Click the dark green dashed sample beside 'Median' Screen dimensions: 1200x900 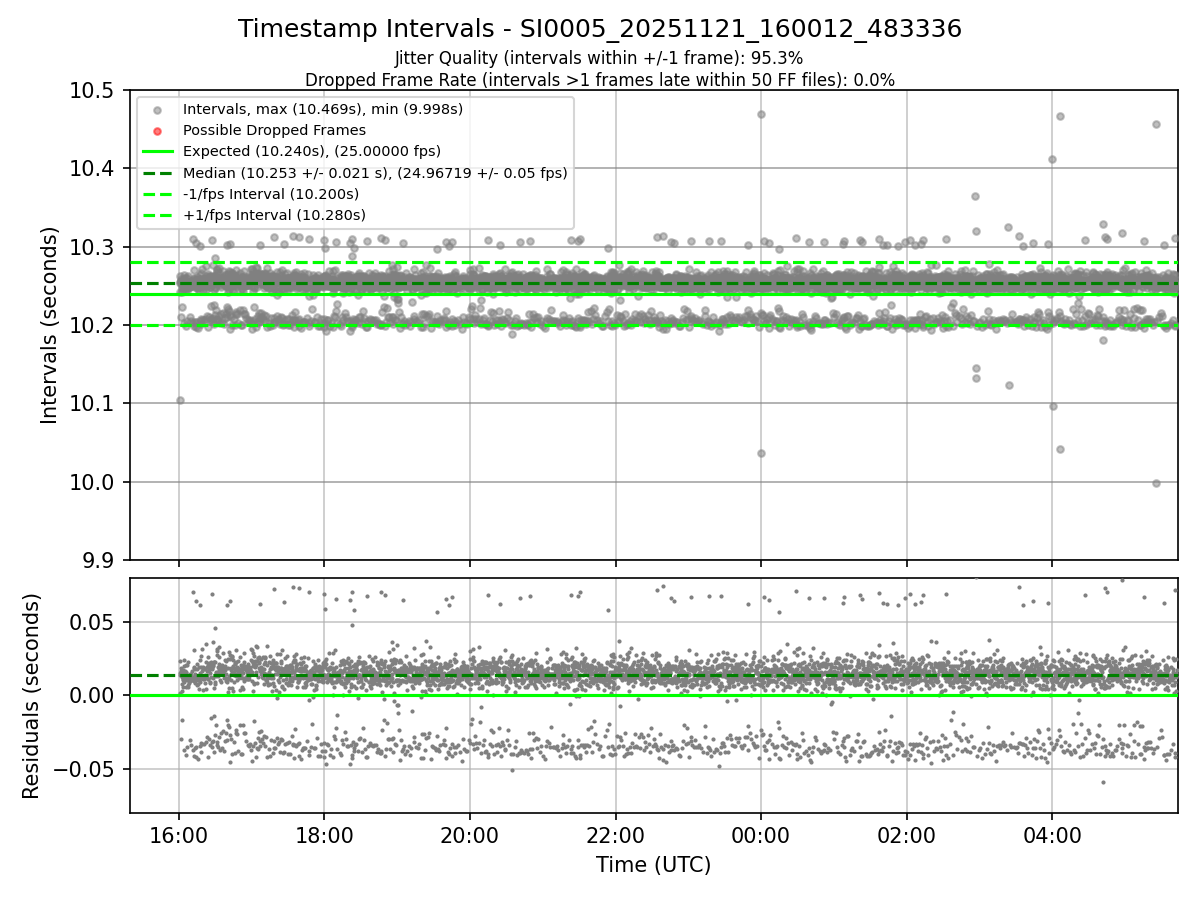click(x=157, y=173)
